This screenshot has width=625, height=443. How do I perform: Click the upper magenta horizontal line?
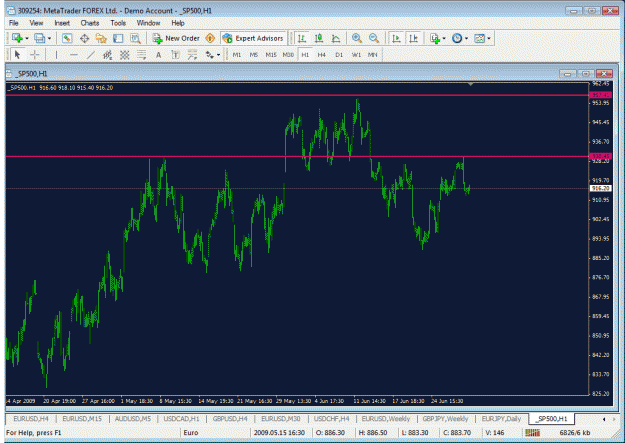click(x=297, y=95)
